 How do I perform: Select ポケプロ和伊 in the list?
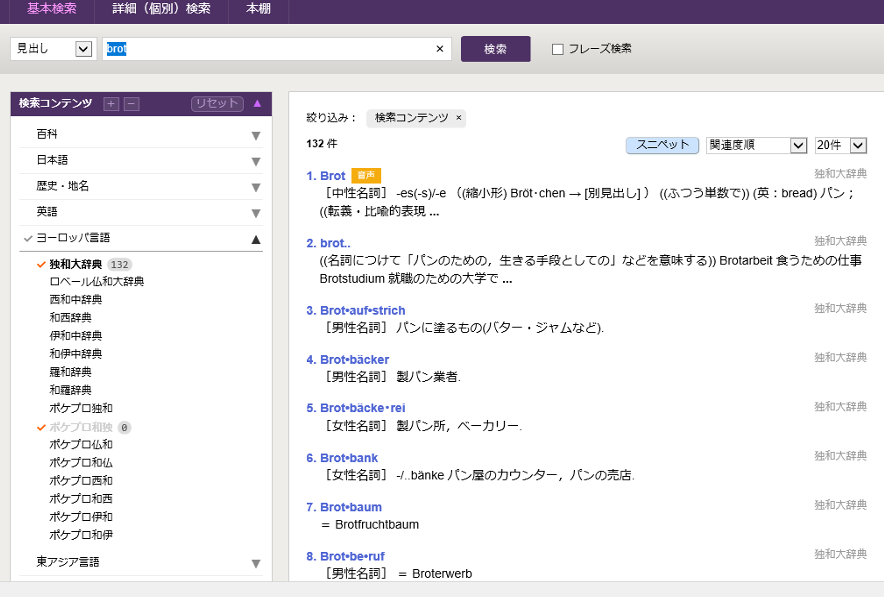coord(81,535)
